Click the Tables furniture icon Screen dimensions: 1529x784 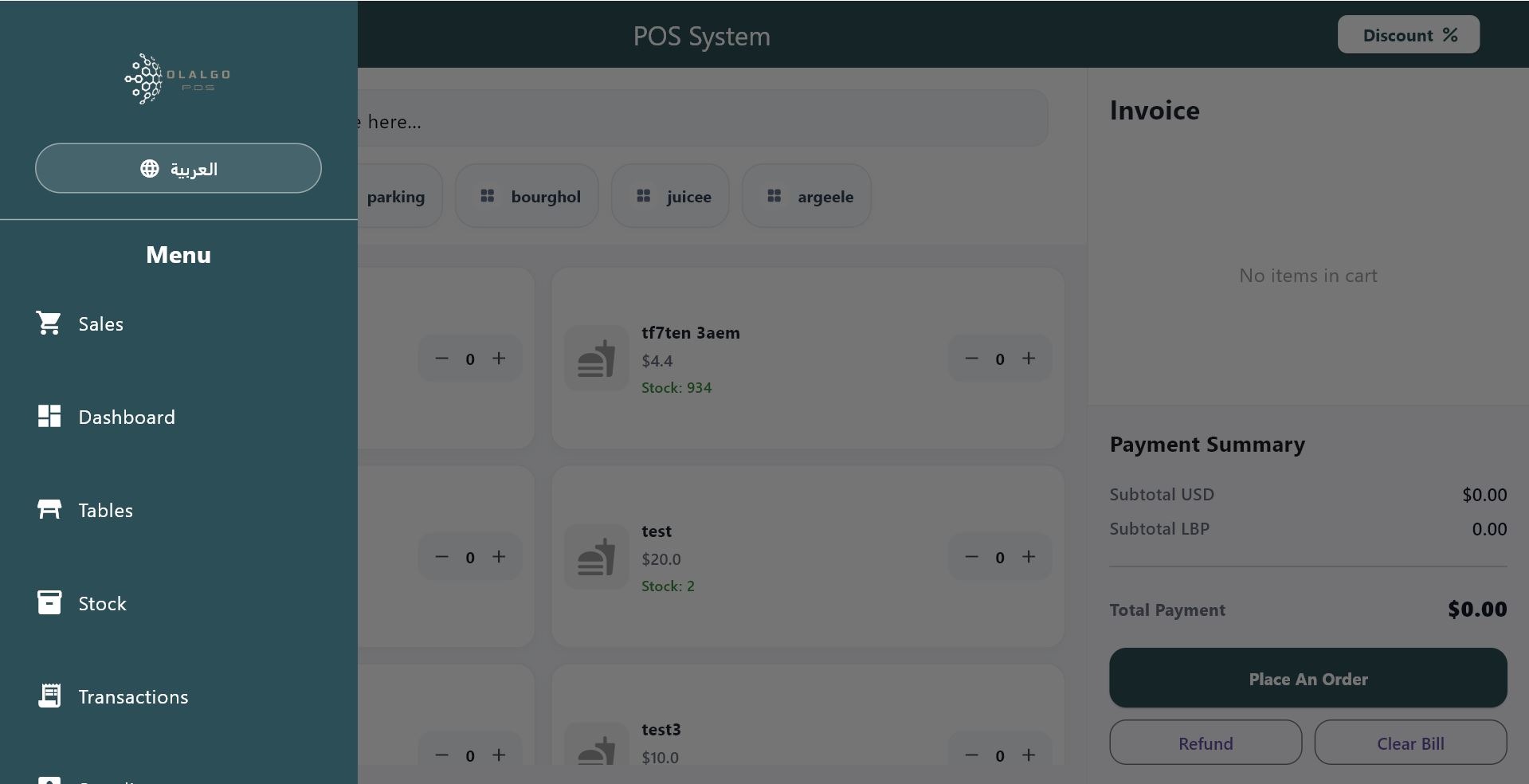click(x=49, y=509)
